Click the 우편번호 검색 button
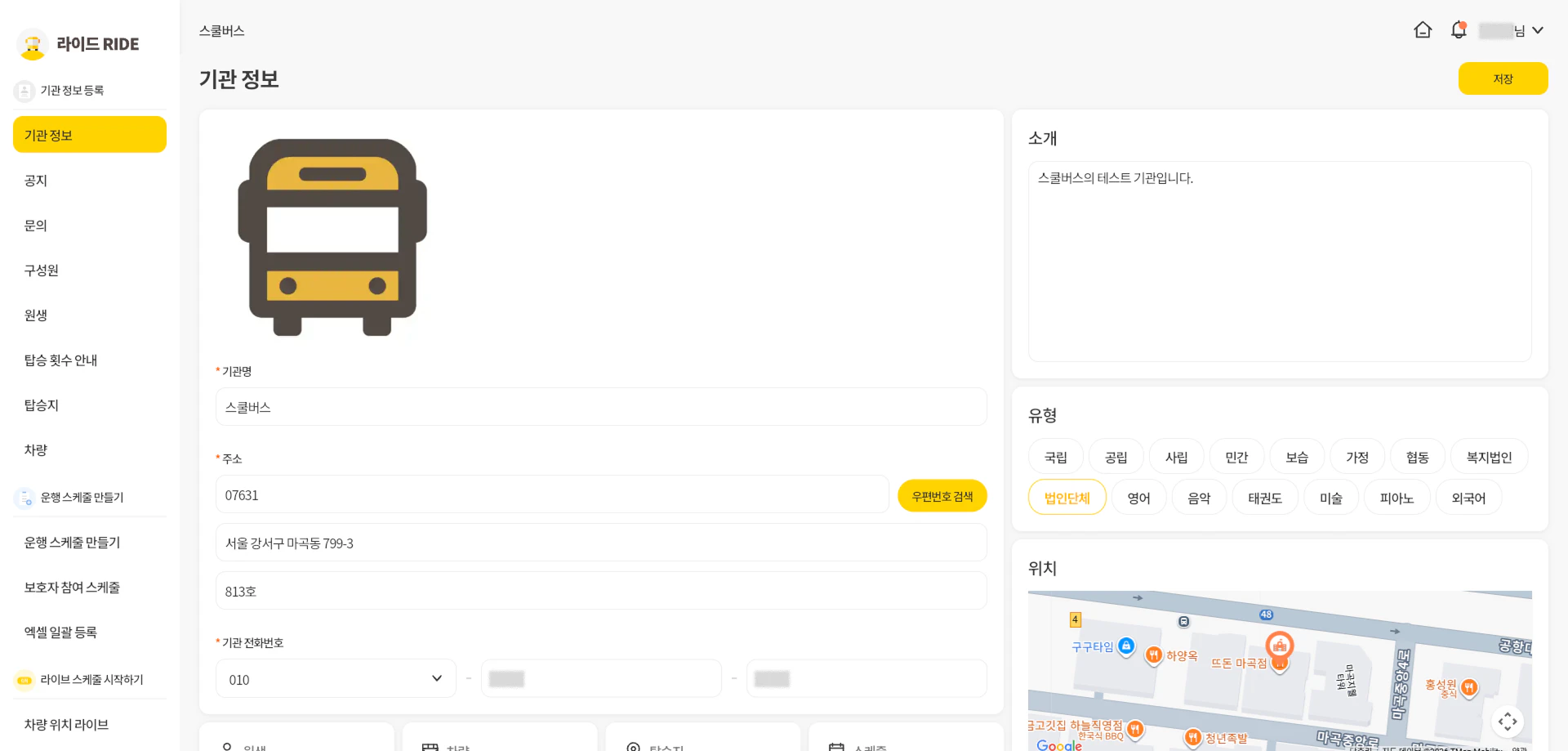The width and height of the screenshot is (1568, 751). click(942, 496)
